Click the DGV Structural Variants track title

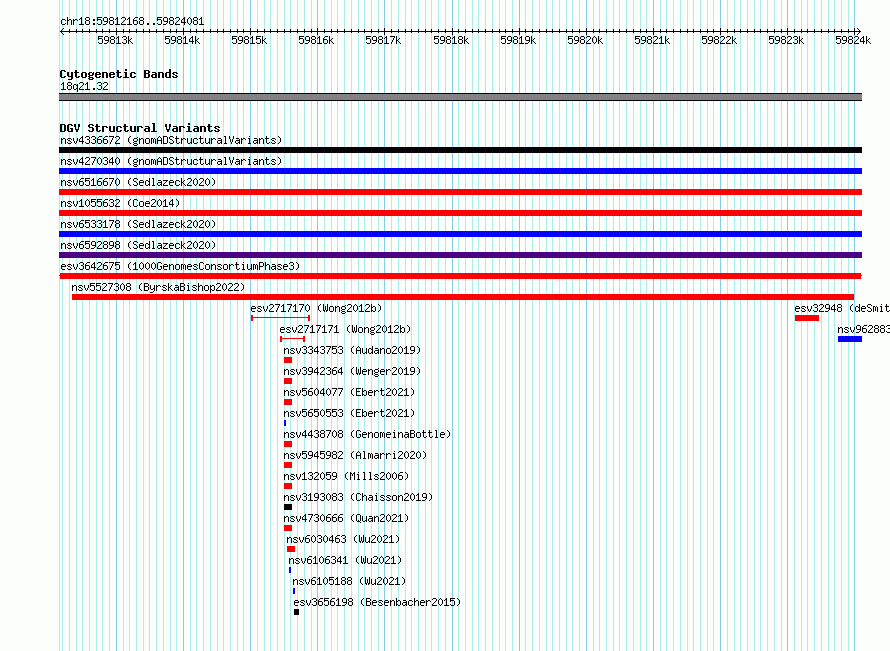click(140, 128)
